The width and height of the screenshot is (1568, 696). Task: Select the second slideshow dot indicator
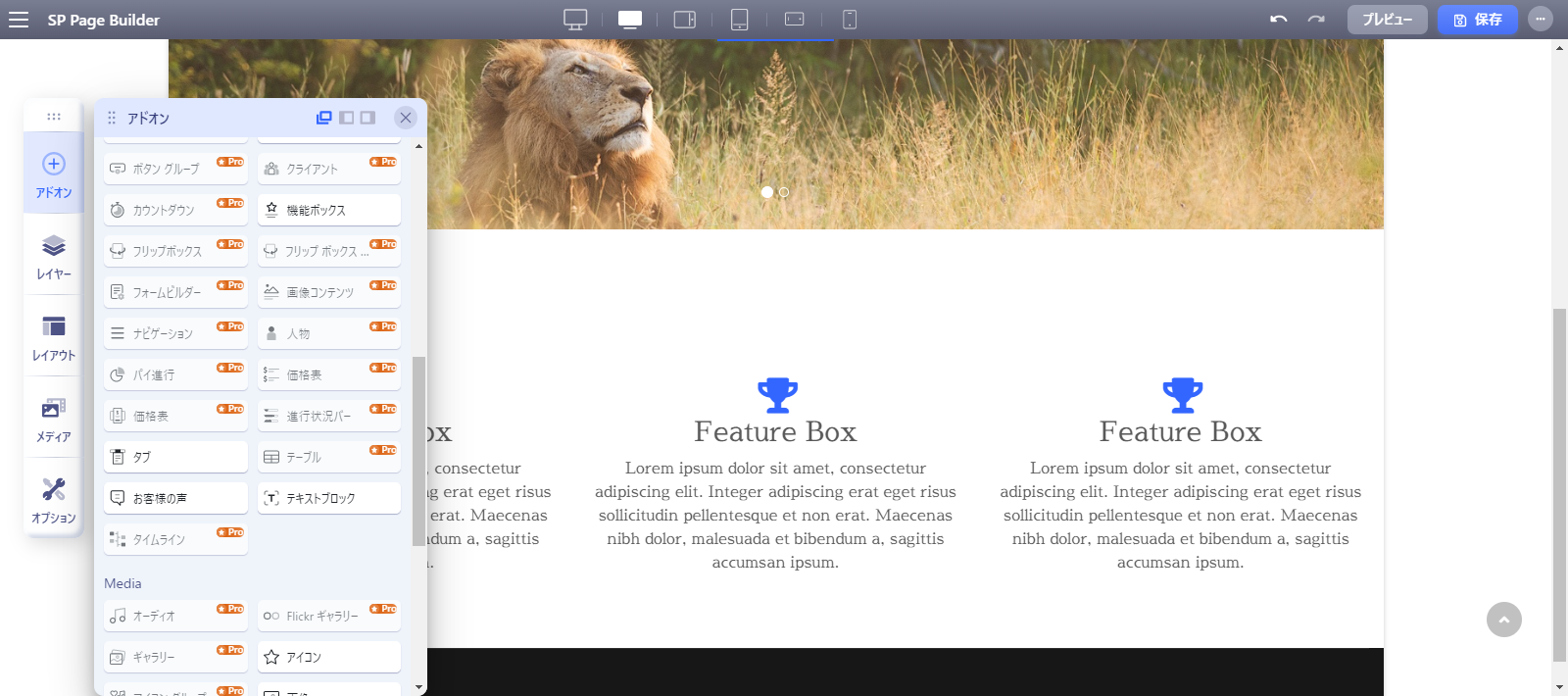point(783,192)
